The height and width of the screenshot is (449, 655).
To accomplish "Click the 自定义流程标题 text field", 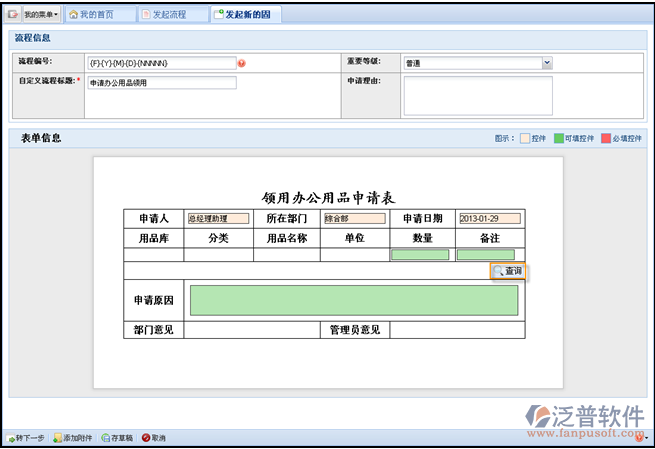I will pyautogui.click(x=161, y=83).
